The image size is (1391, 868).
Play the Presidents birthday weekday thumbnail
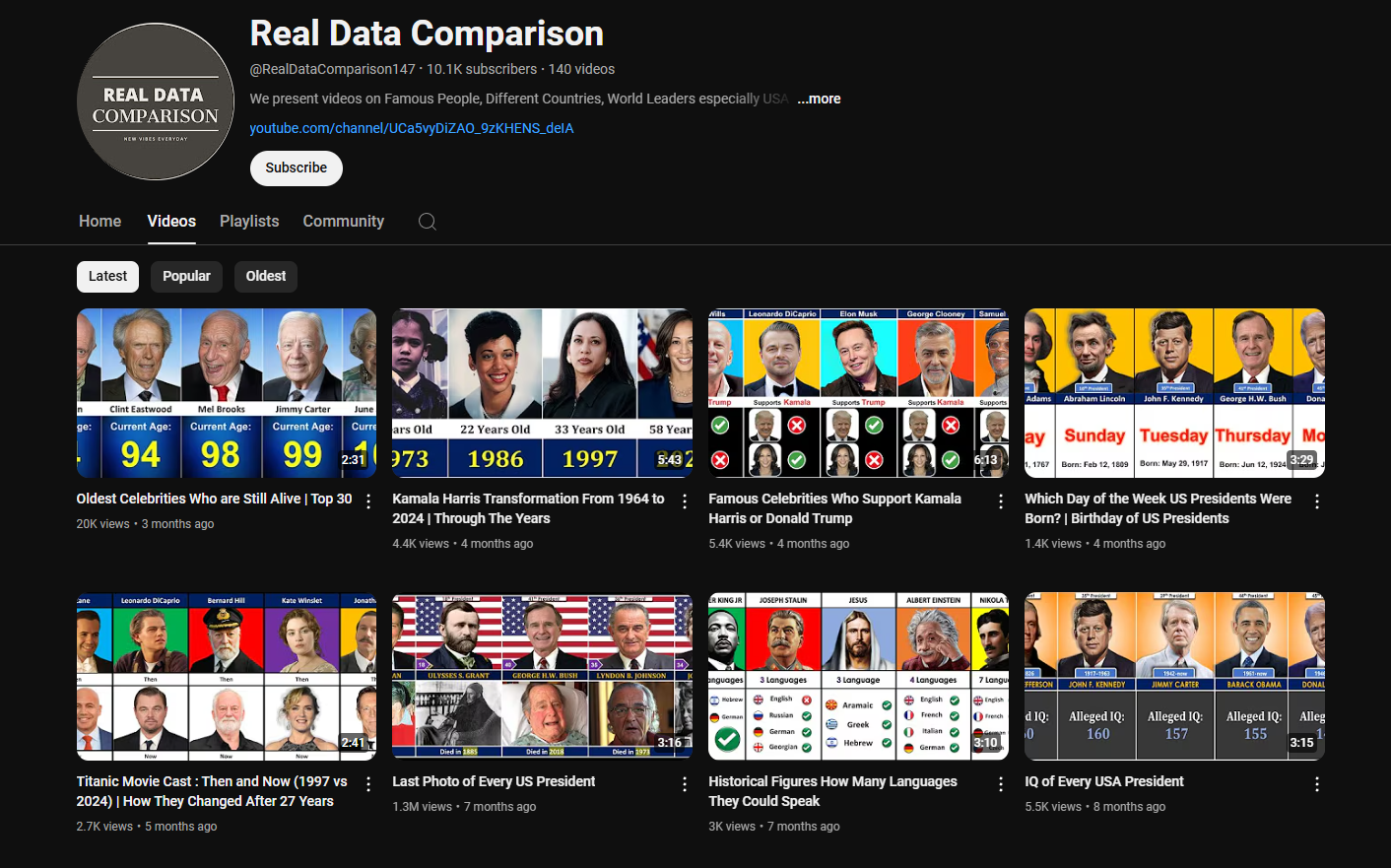click(x=1174, y=393)
